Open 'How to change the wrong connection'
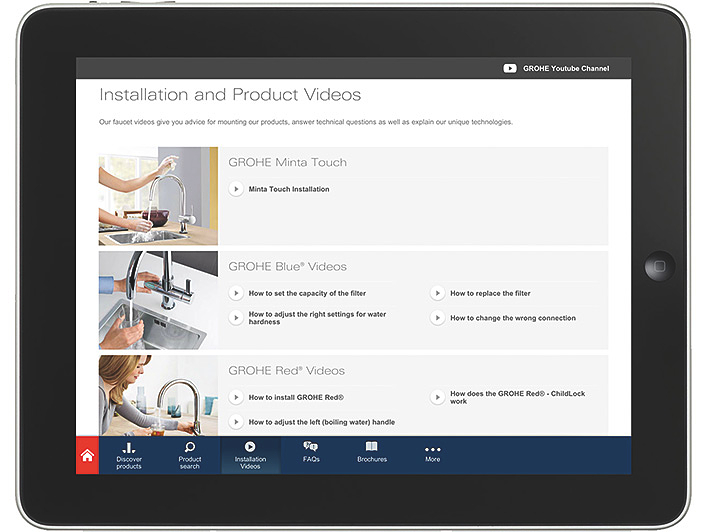This screenshot has height=532, width=710. click(513, 318)
